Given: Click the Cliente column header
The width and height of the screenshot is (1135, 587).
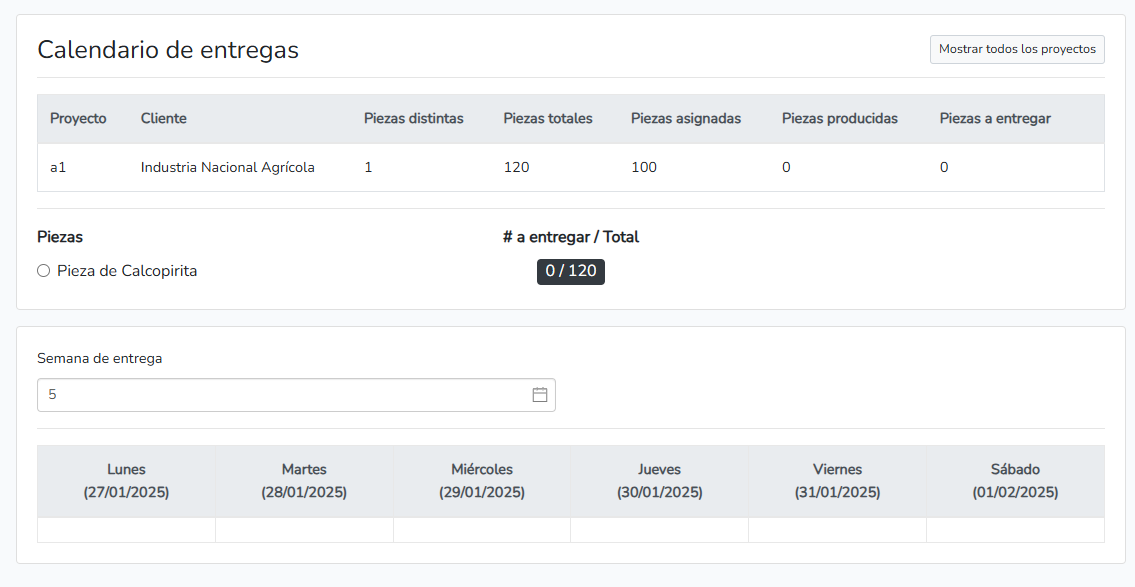Looking at the screenshot, I should [164, 119].
